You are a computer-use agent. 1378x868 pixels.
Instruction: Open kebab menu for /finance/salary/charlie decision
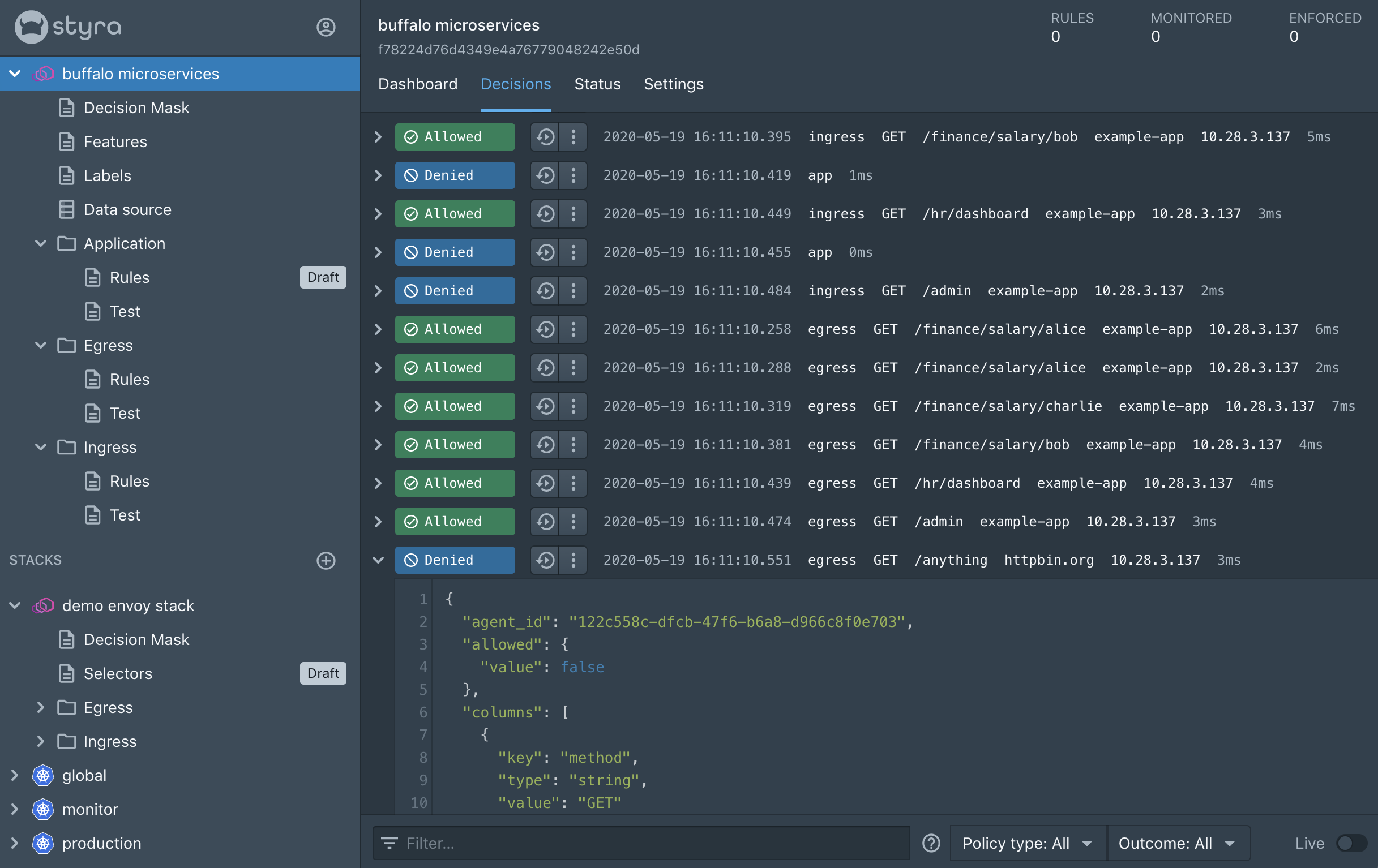tap(573, 406)
